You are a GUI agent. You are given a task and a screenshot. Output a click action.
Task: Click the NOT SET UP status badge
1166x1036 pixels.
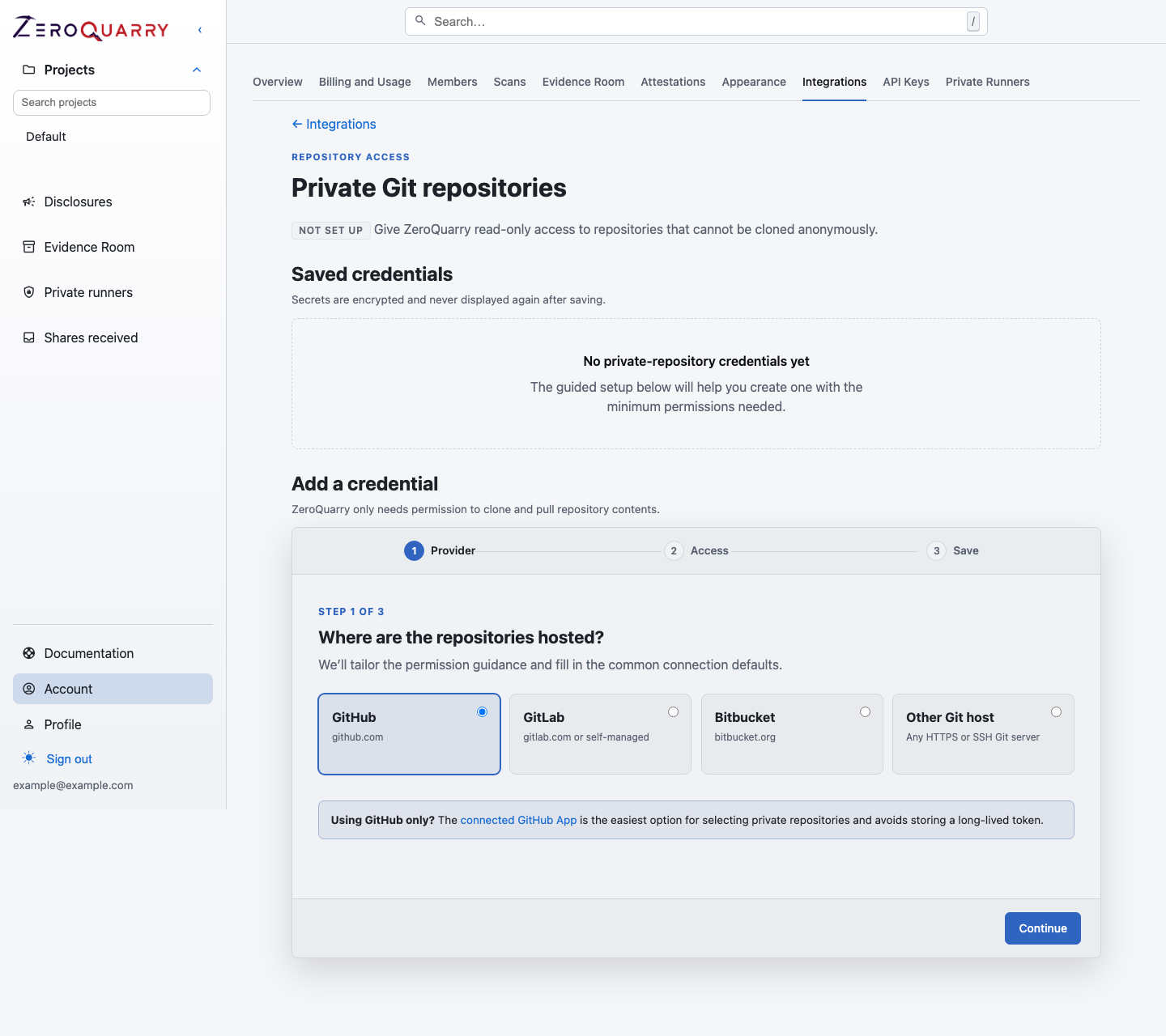pos(330,230)
